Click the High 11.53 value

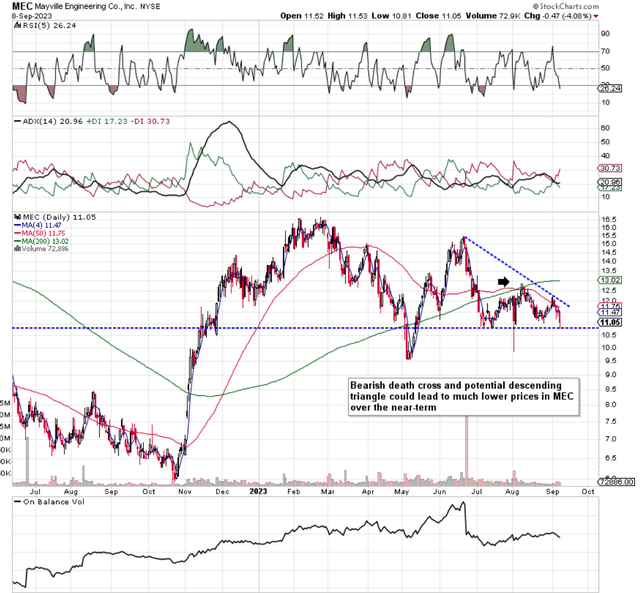[x=347, y=16]
